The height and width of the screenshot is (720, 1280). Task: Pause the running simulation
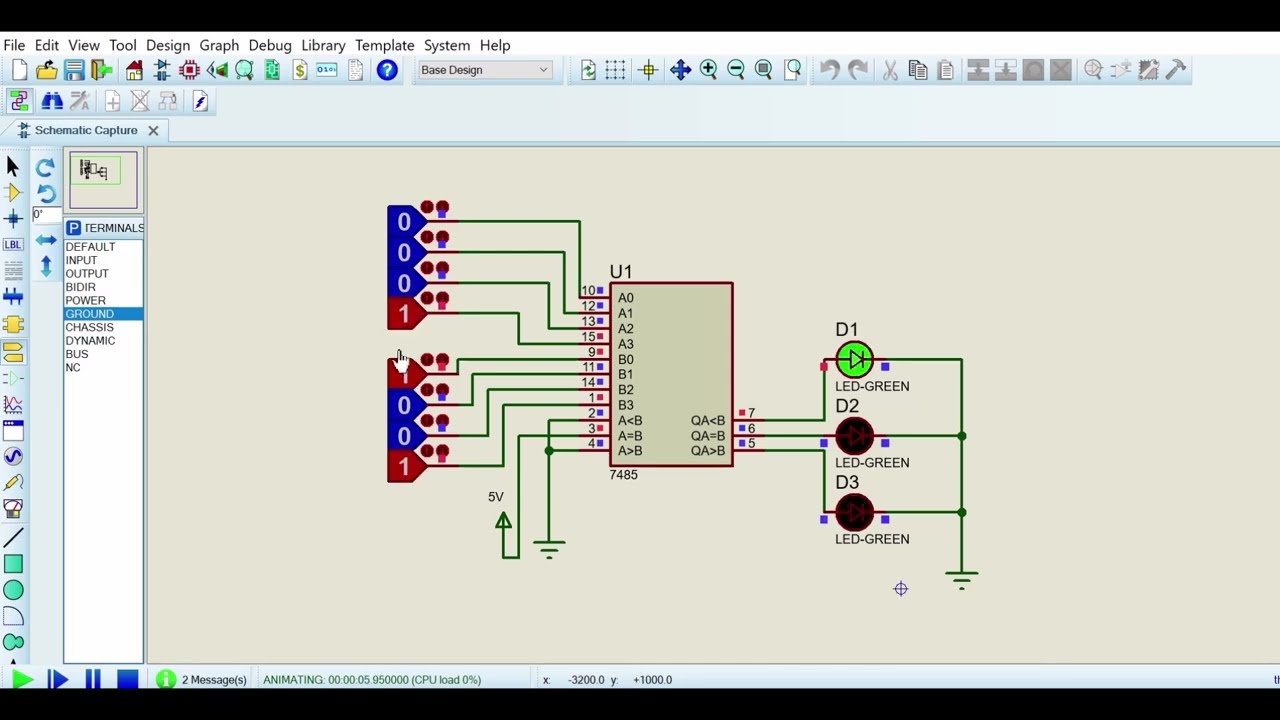(93, 680)
